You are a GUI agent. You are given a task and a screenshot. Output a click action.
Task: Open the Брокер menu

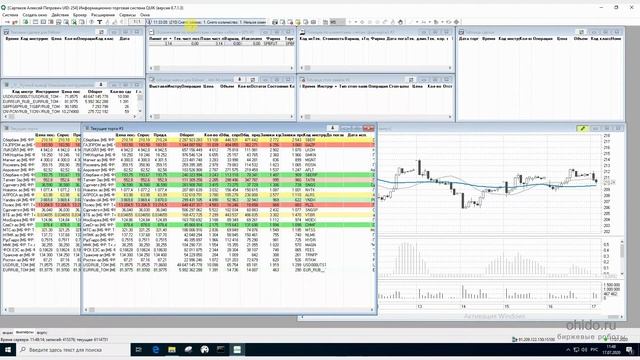[x=80, y=15]
